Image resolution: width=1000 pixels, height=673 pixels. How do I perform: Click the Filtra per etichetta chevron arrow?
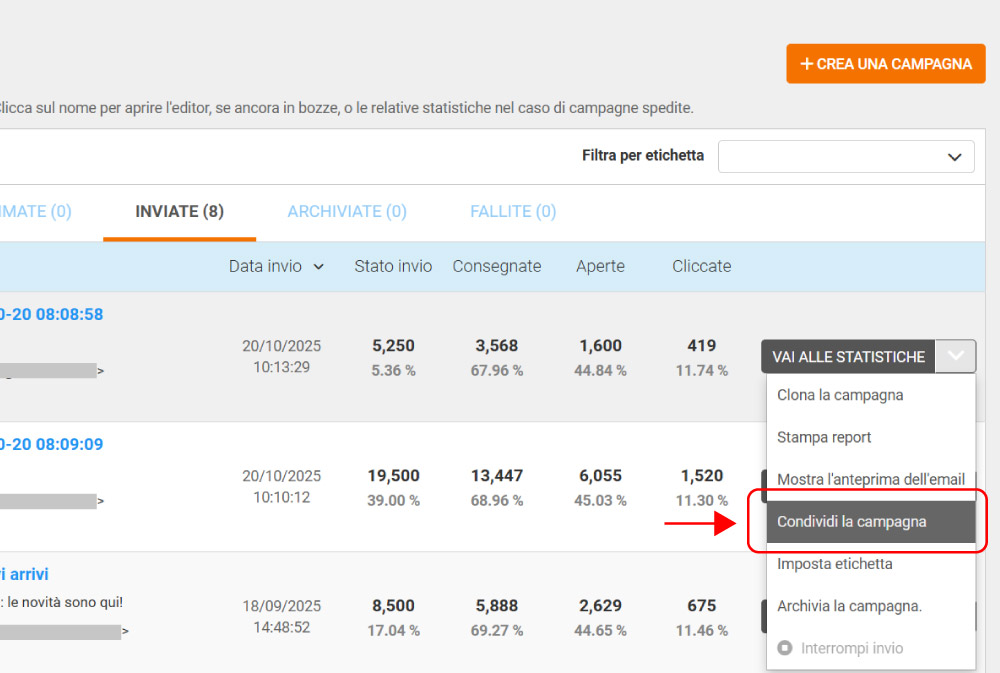[x=954, y=157]
